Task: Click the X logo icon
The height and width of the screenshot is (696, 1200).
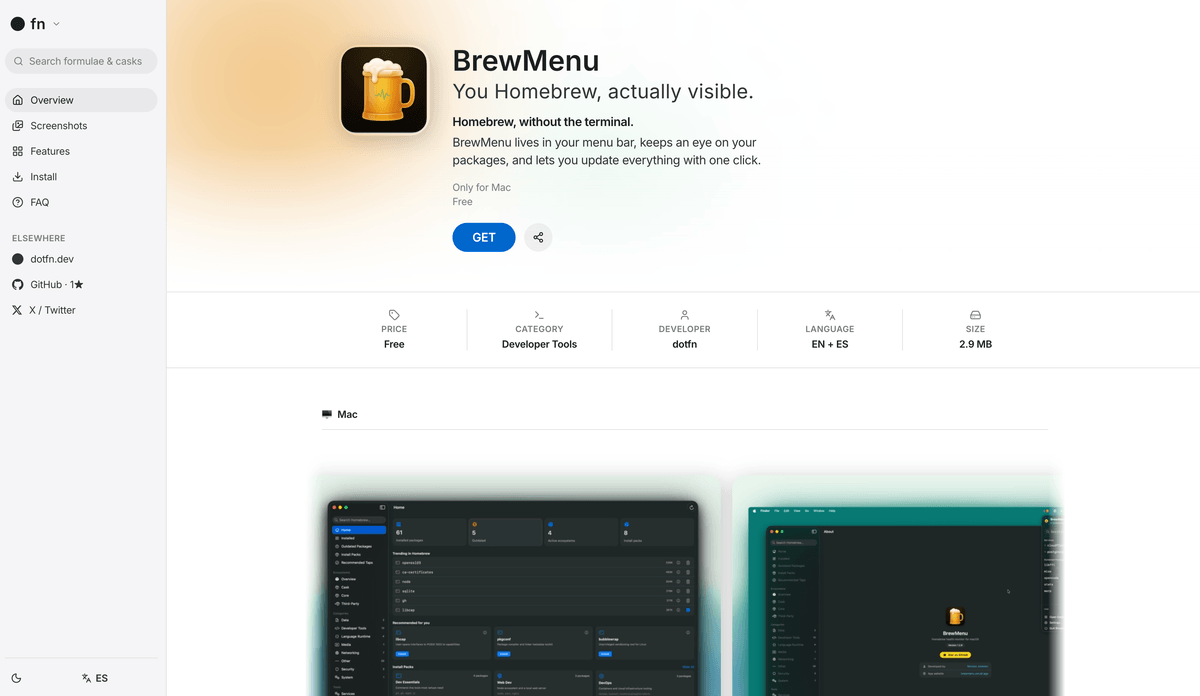Action: pyautogui.click(x=17, y=310)
